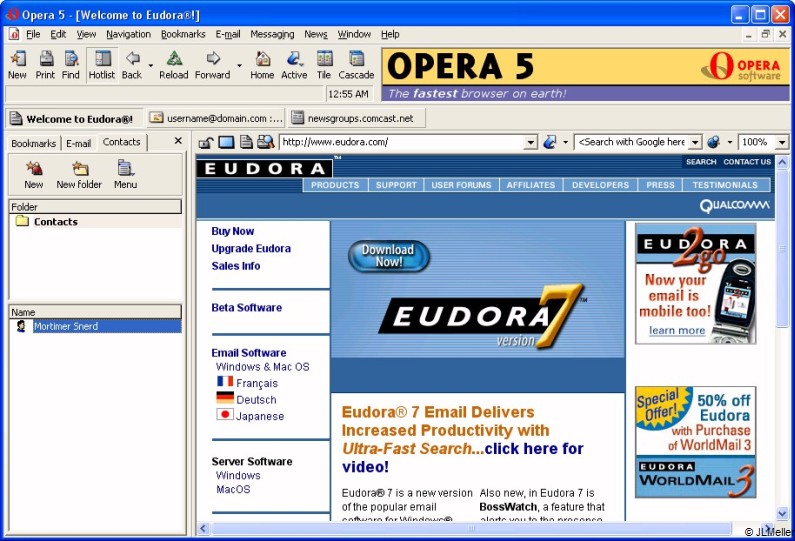The height and width of the screenshot is (541, 795).
Task: Go to the Home page icon
Action: (x=262, y=65)
